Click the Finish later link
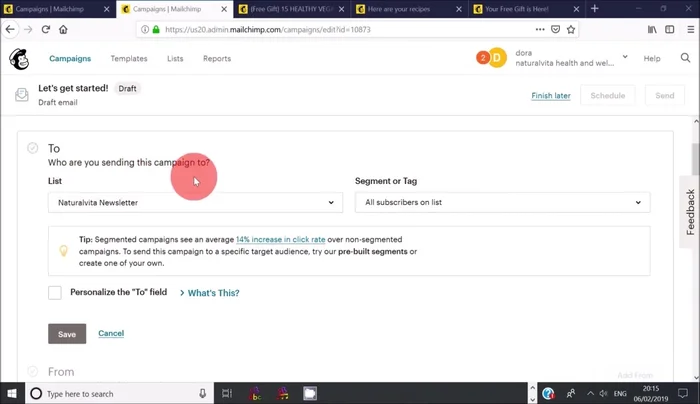 tap(551, 96)
